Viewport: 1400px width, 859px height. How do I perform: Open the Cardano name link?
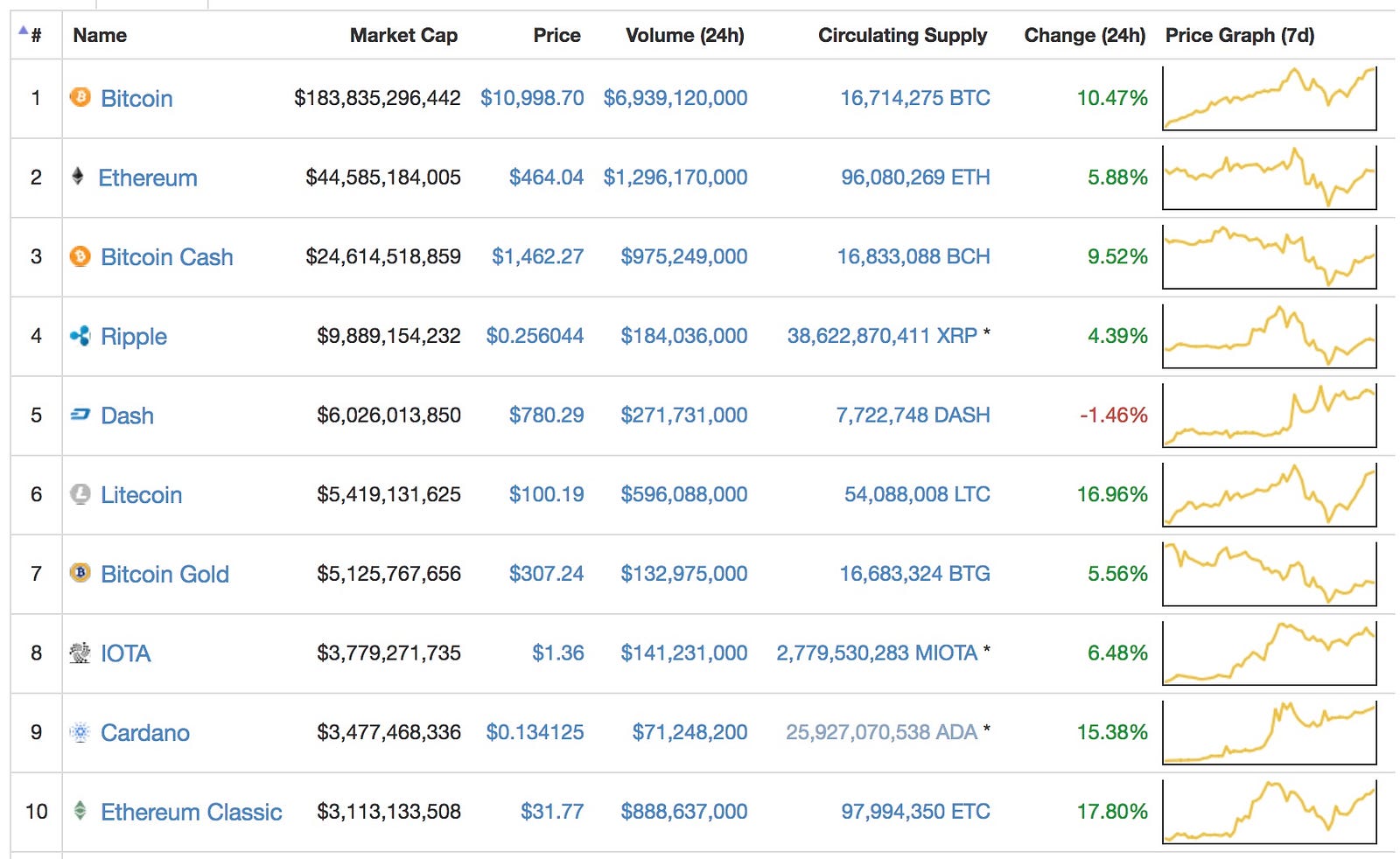[145, 733]
